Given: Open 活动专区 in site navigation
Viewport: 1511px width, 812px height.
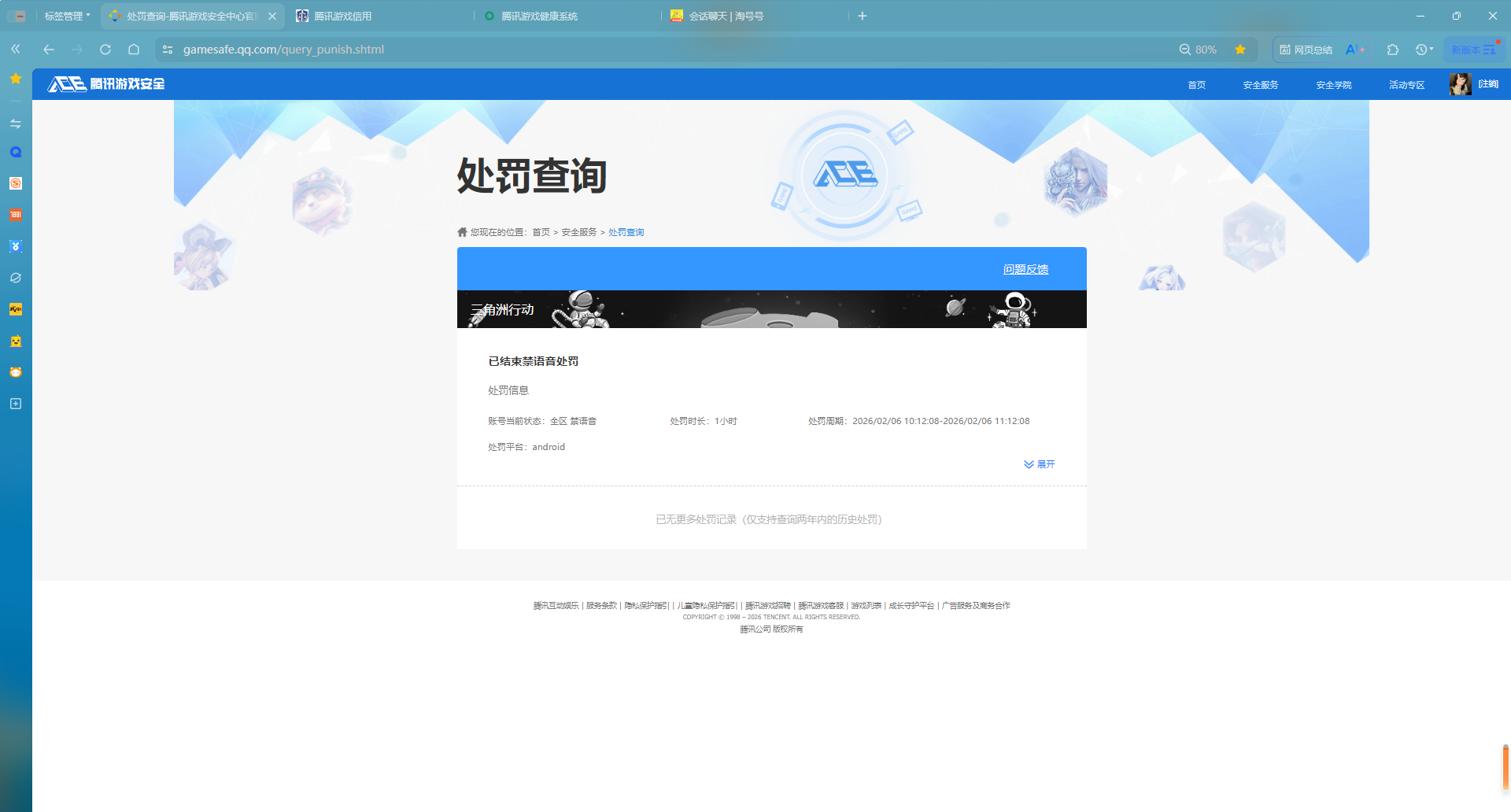Looking at the screenshot, I should [1406, 85].
